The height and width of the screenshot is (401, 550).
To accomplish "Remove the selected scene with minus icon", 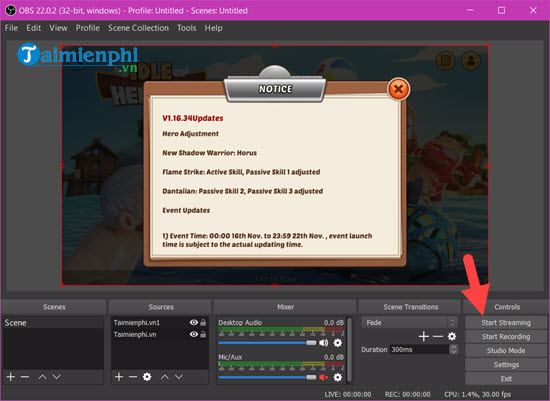I will tap(25, 377).
